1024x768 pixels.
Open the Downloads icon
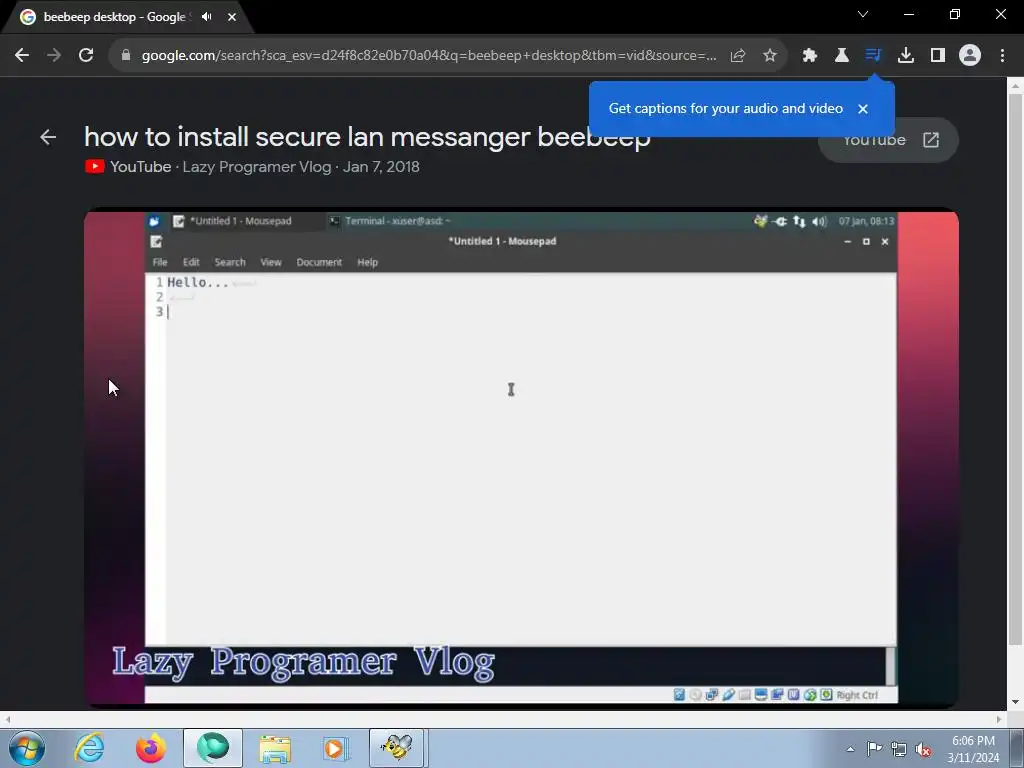(x=906, y=56)
